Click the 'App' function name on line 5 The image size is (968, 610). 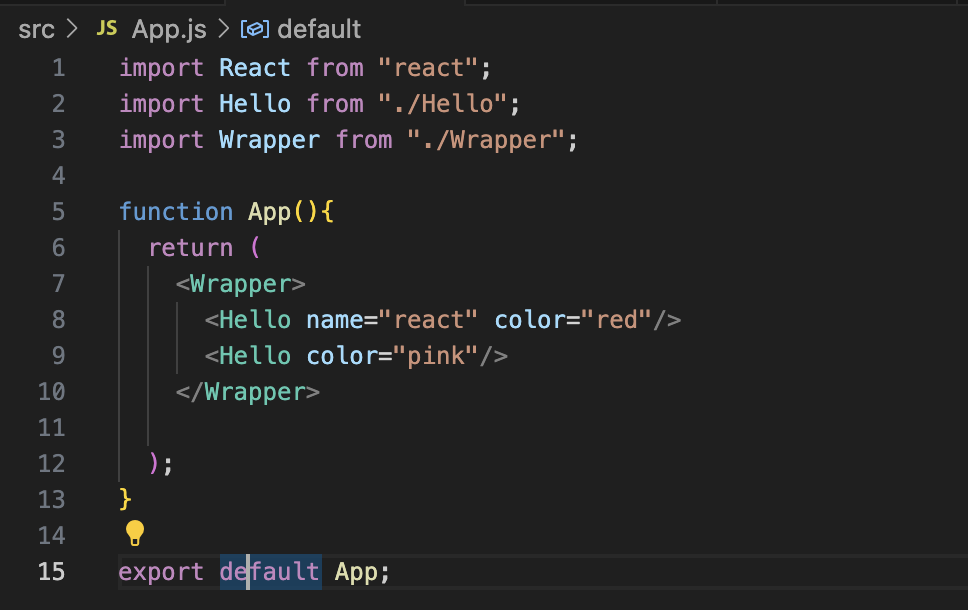coord(269,212)
